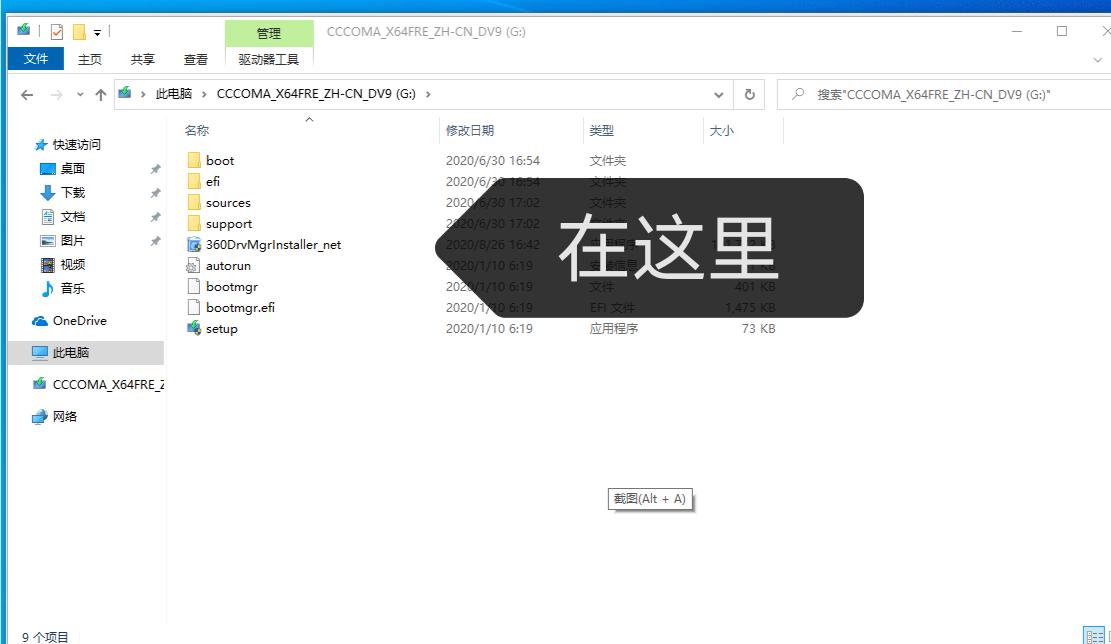Navigate up one level with the up arrow

tap(100, 94)
